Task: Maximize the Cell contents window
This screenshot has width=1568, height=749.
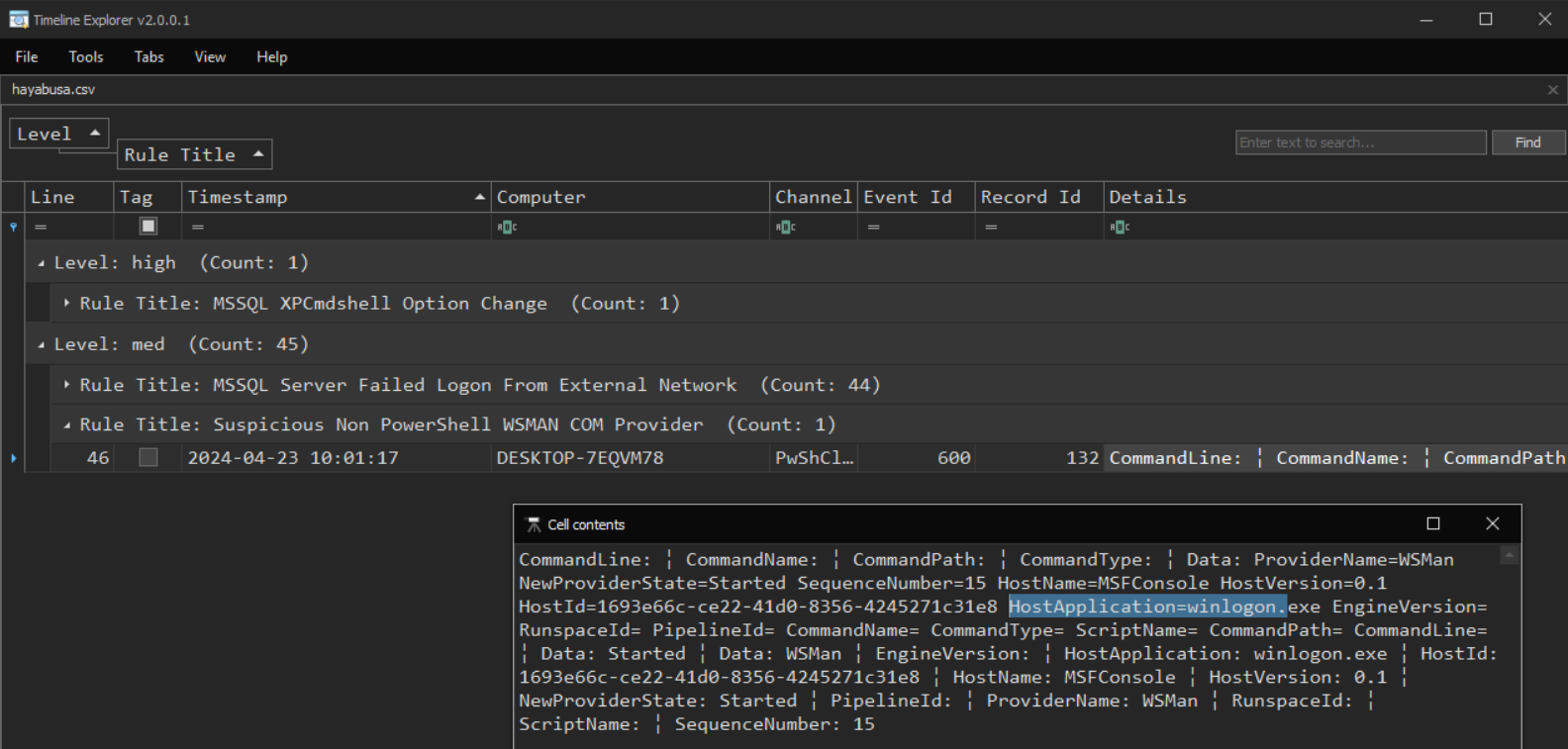Action: pyautogui.click(x=1433, y=523)
